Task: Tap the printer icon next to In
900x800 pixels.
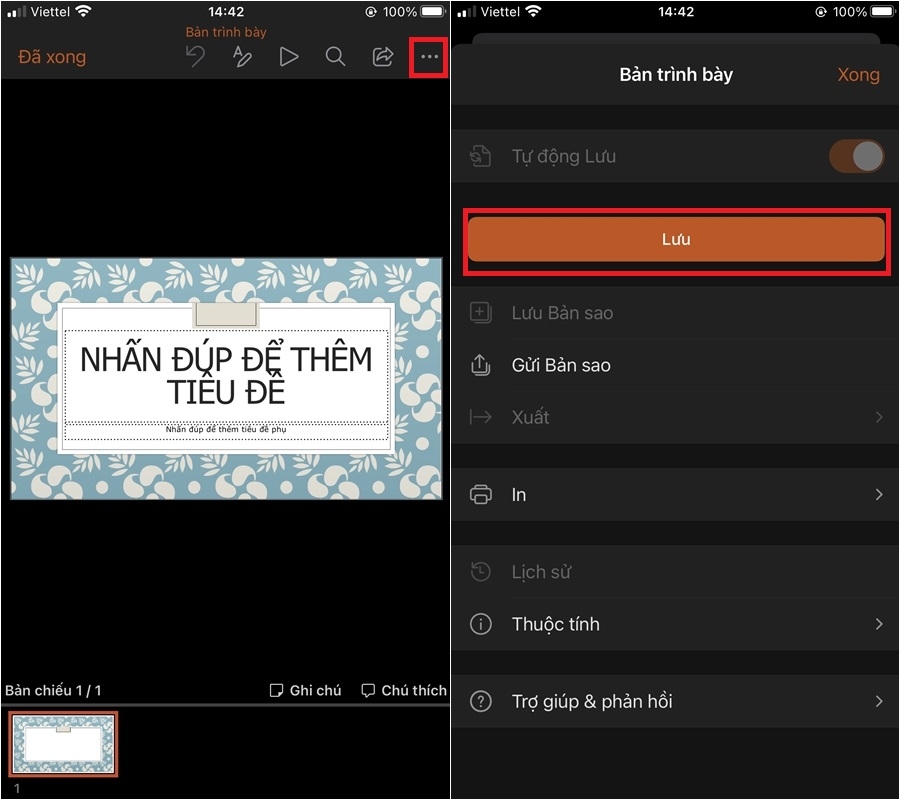Action: (481, 494)
